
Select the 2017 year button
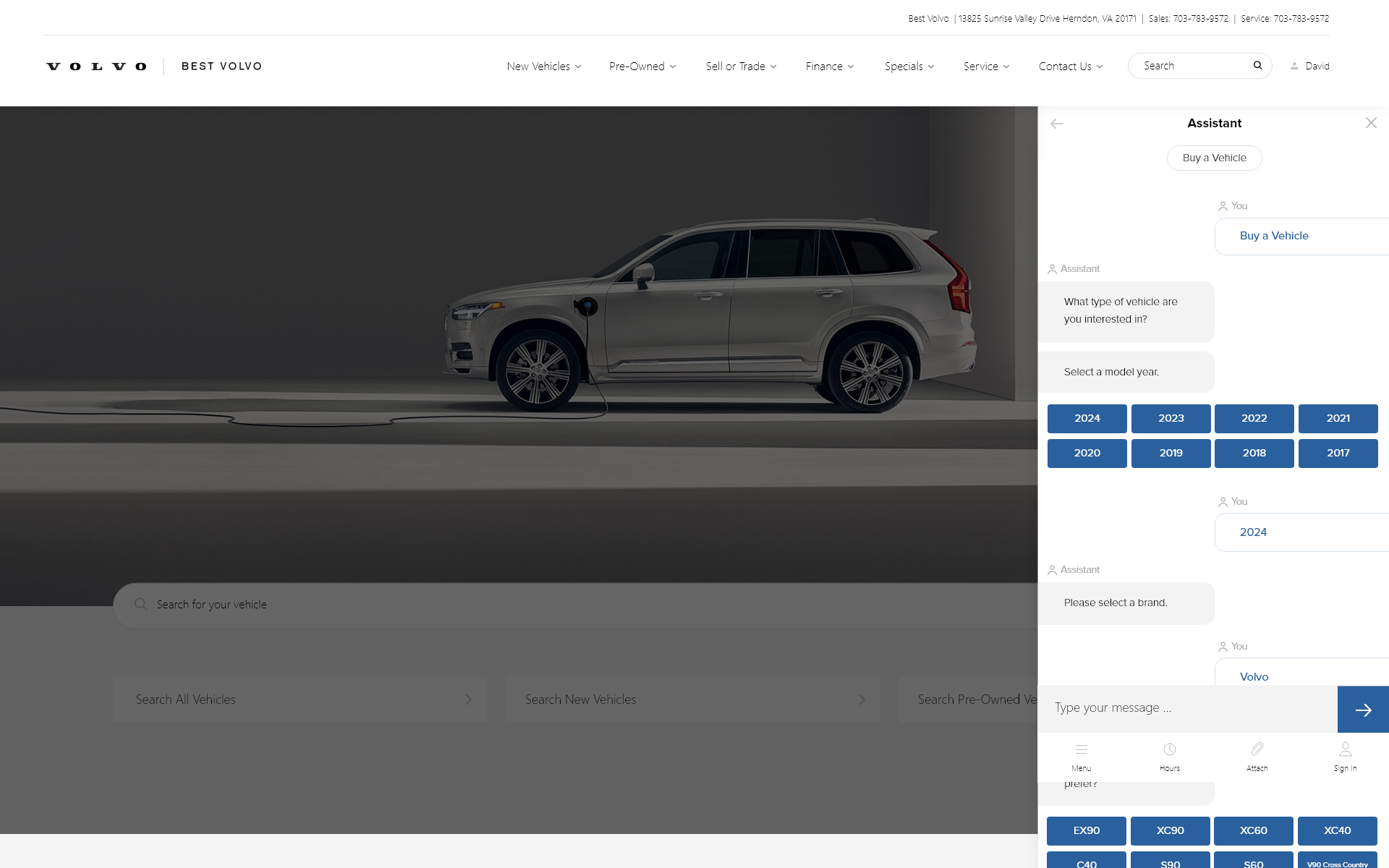[1338, 453]
